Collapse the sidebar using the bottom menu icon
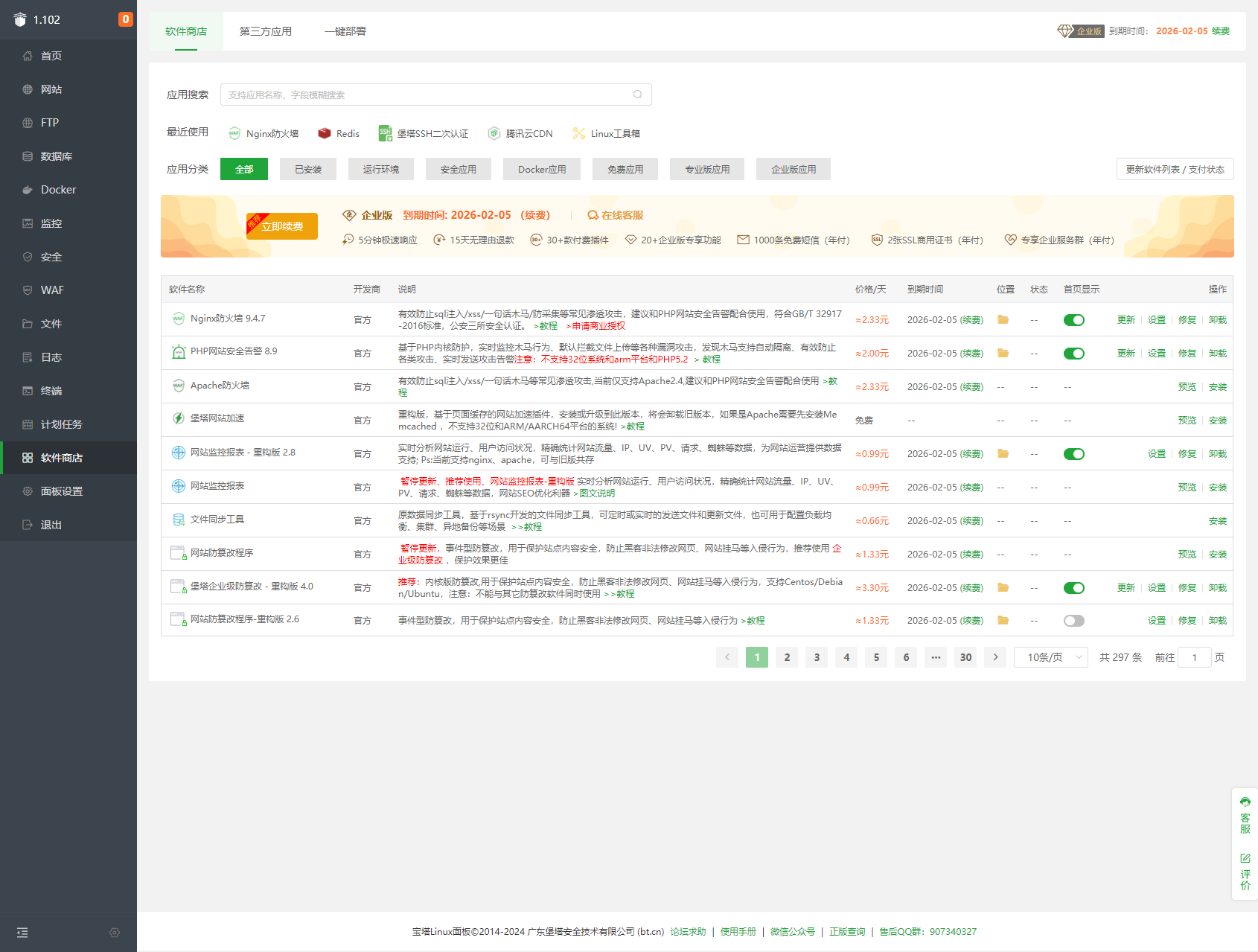Image resolution: width=1258 pixels, height=952 pixels. click(22, 933)
